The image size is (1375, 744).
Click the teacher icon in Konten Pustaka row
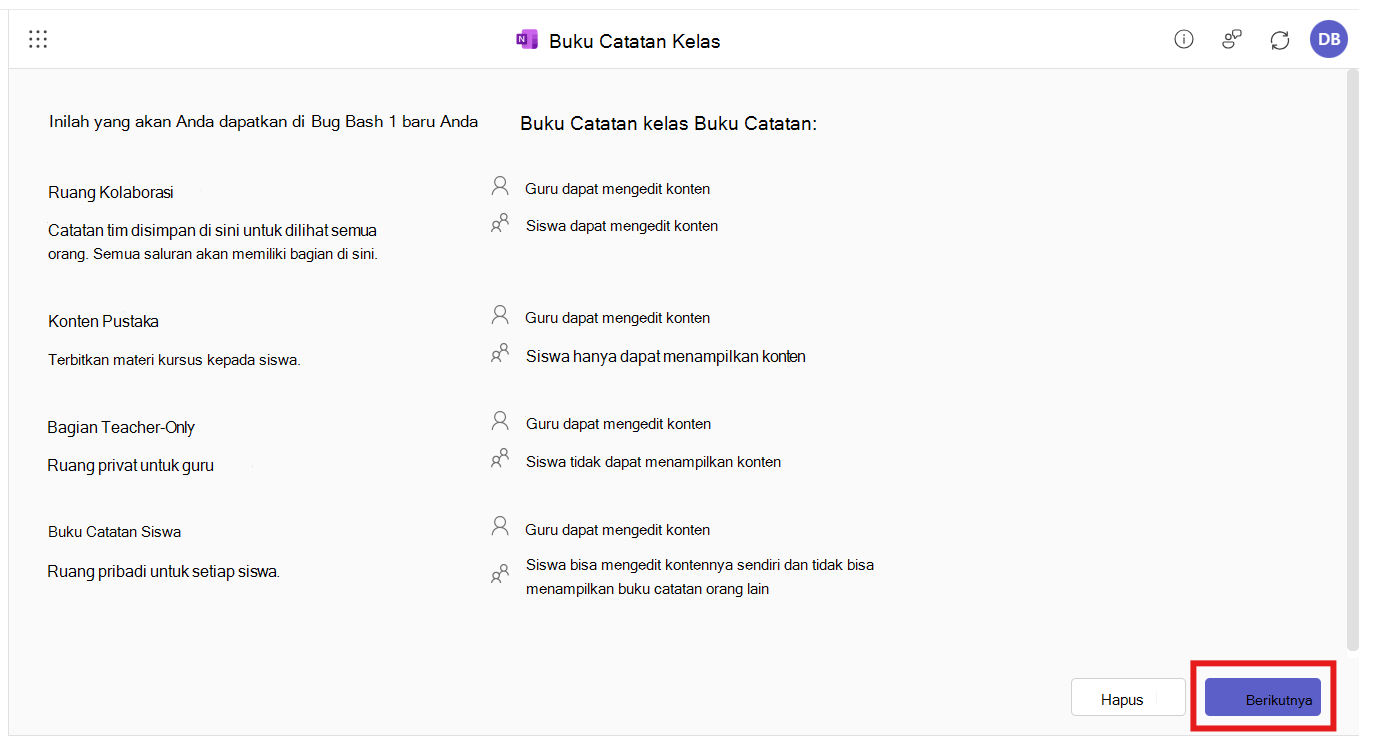[x=500, y=316]
